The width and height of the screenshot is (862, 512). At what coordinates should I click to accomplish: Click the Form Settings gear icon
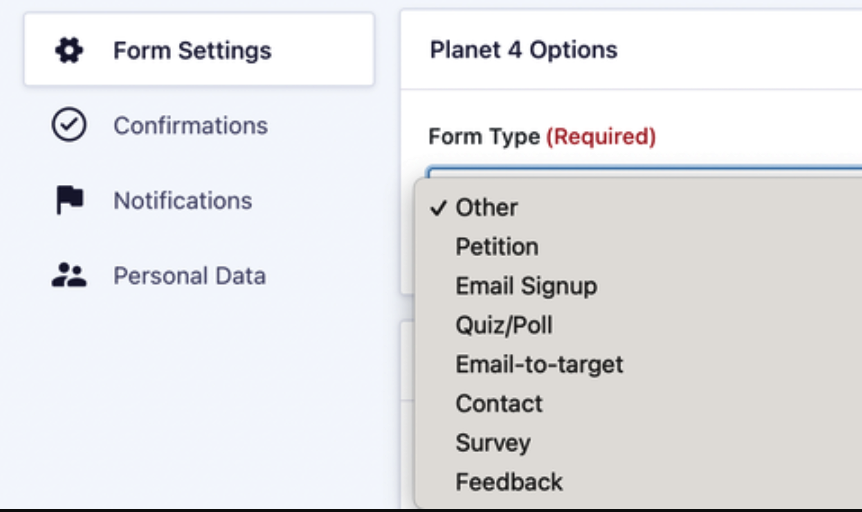point(69,50)
